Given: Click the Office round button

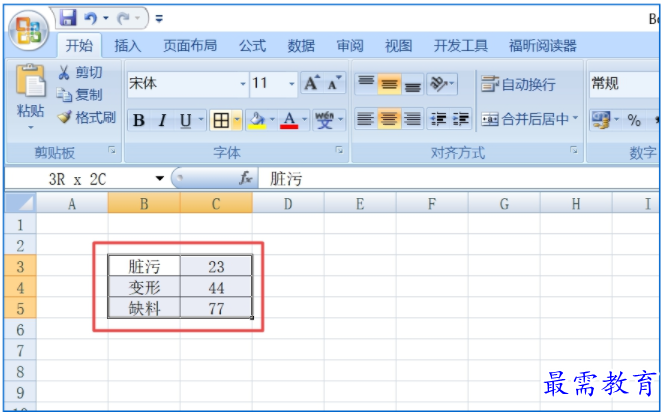Looking at the screenshot, I should [29, 30].
